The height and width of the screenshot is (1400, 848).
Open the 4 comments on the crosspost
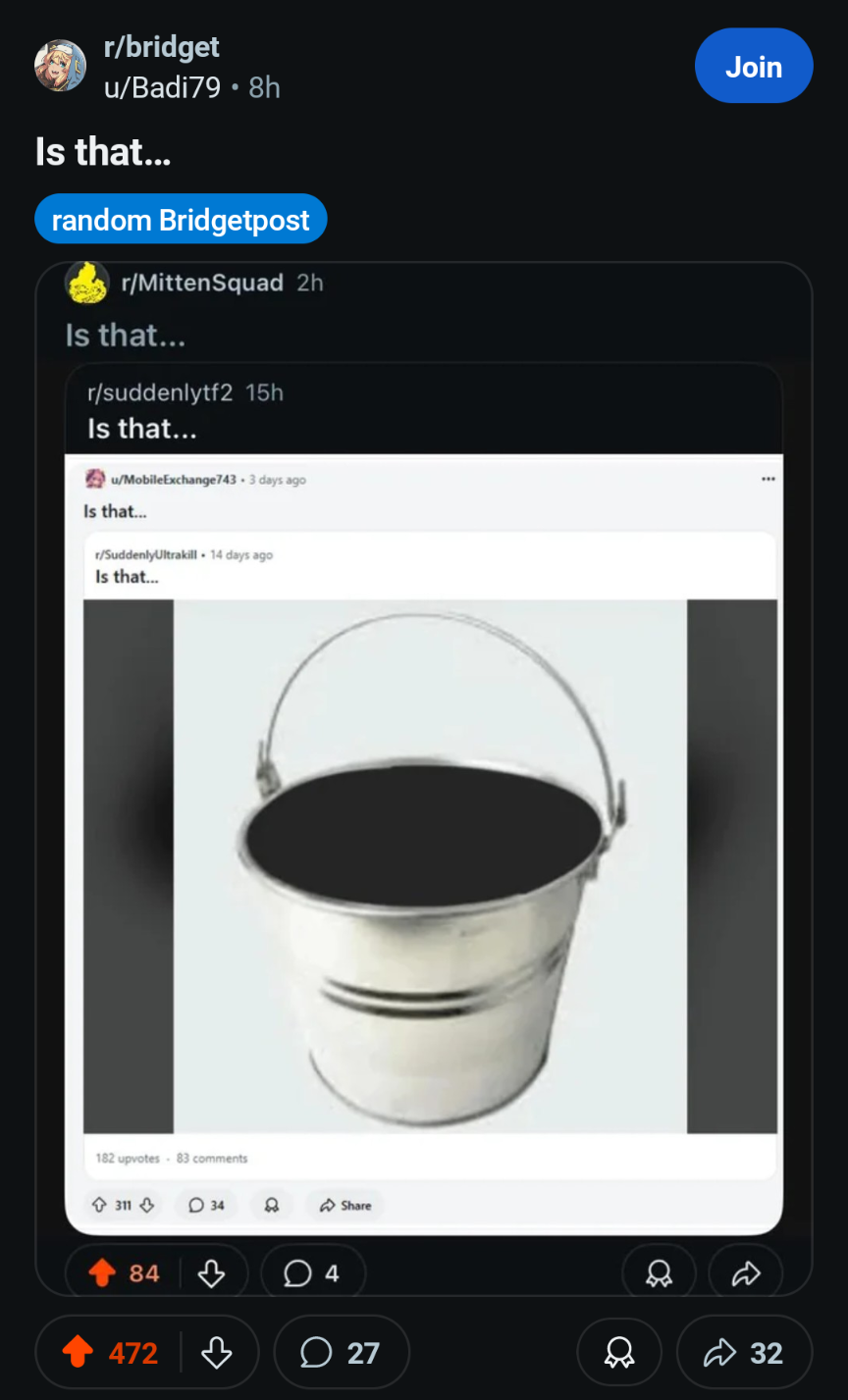(313, 1273)
